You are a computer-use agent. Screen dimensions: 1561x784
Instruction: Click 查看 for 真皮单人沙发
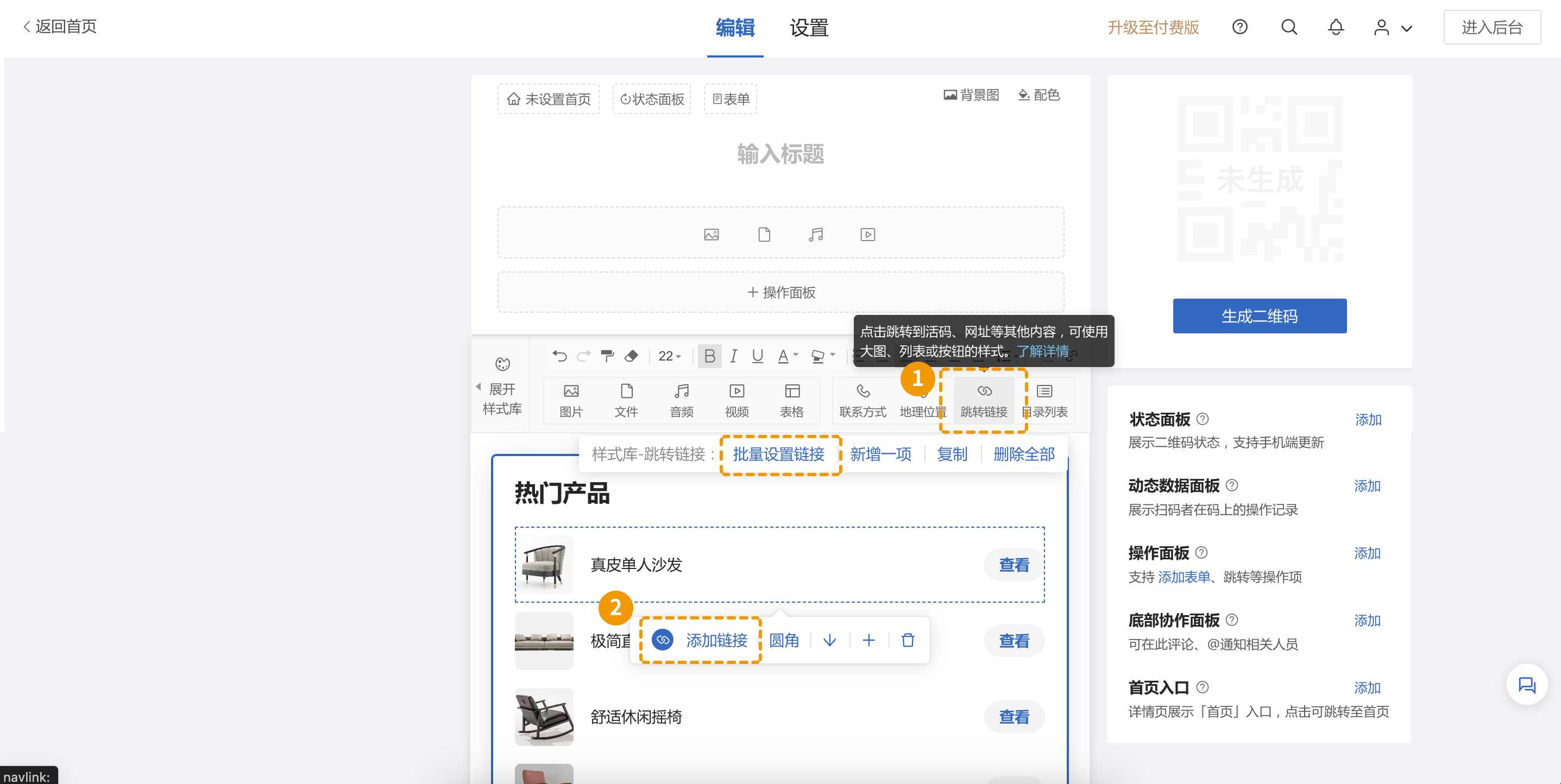tap(1014, 565)
